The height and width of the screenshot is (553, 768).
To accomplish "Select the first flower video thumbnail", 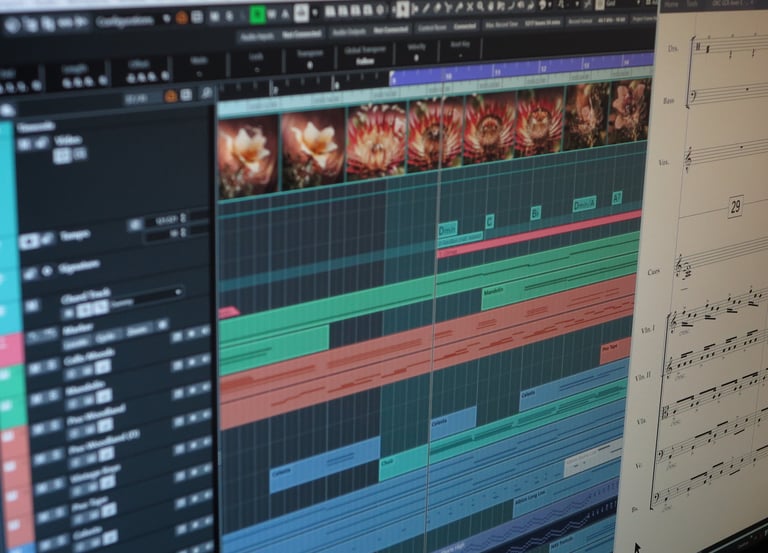I will pyautogui.click(x=247, y=157).
